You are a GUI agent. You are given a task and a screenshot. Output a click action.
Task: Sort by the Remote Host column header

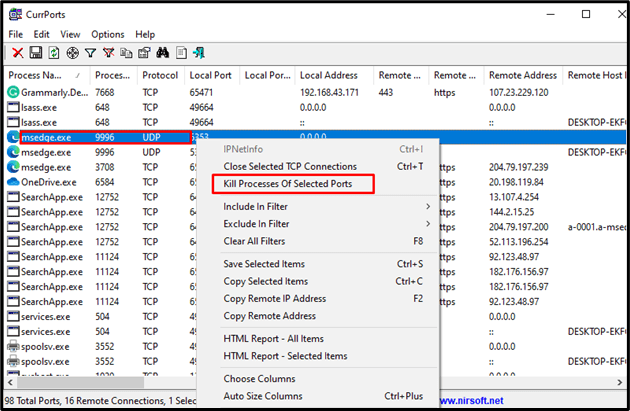tap(595, 75)
